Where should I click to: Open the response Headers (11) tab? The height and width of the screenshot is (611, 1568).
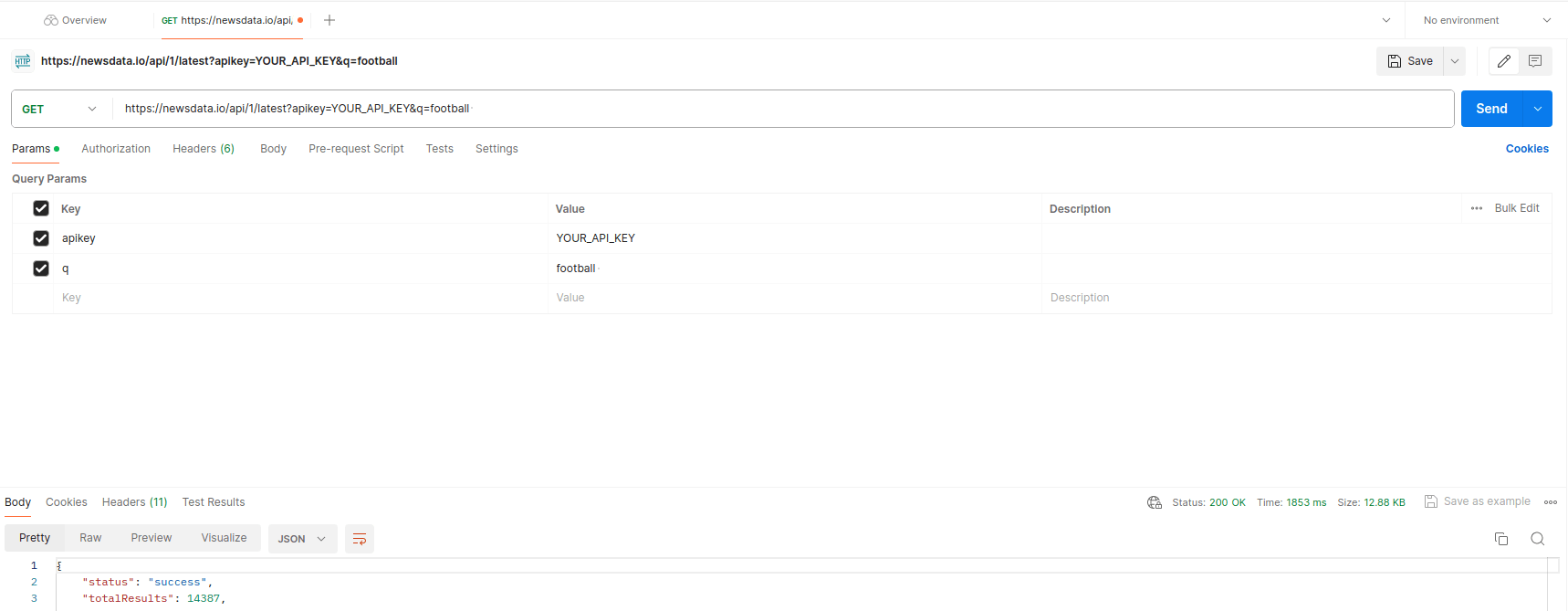[x=134, y=502]
